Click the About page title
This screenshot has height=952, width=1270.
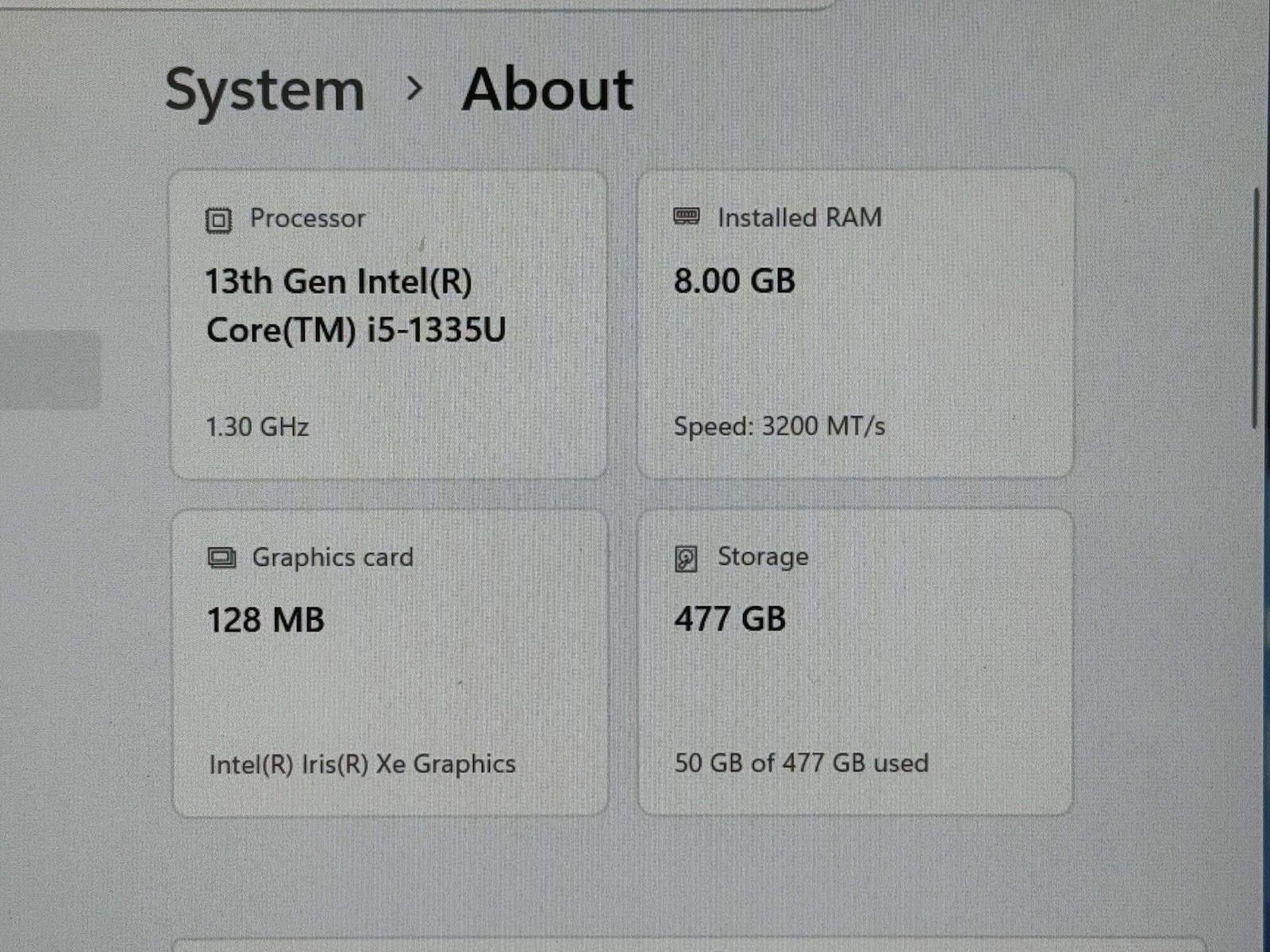pos(548,89)
